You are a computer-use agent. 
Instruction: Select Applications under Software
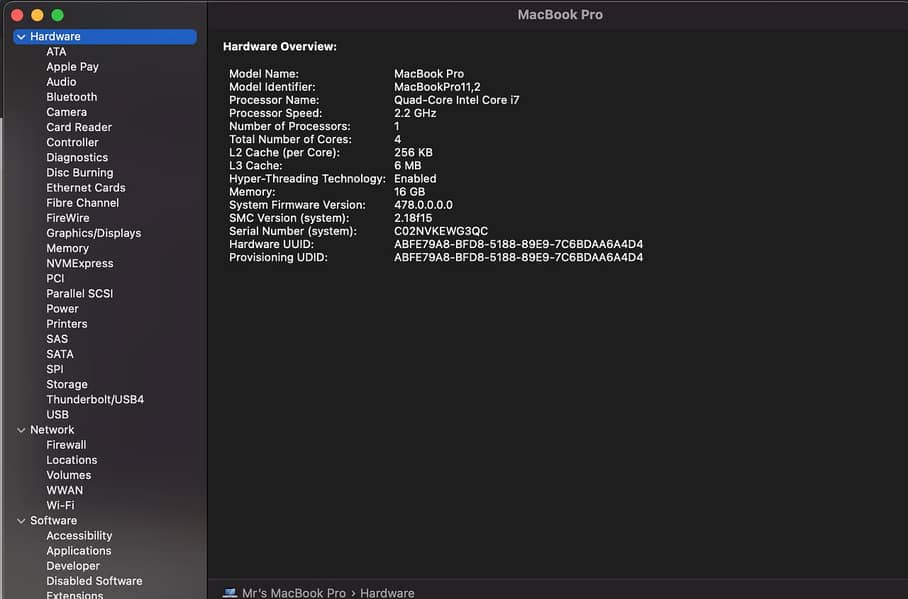79,551
